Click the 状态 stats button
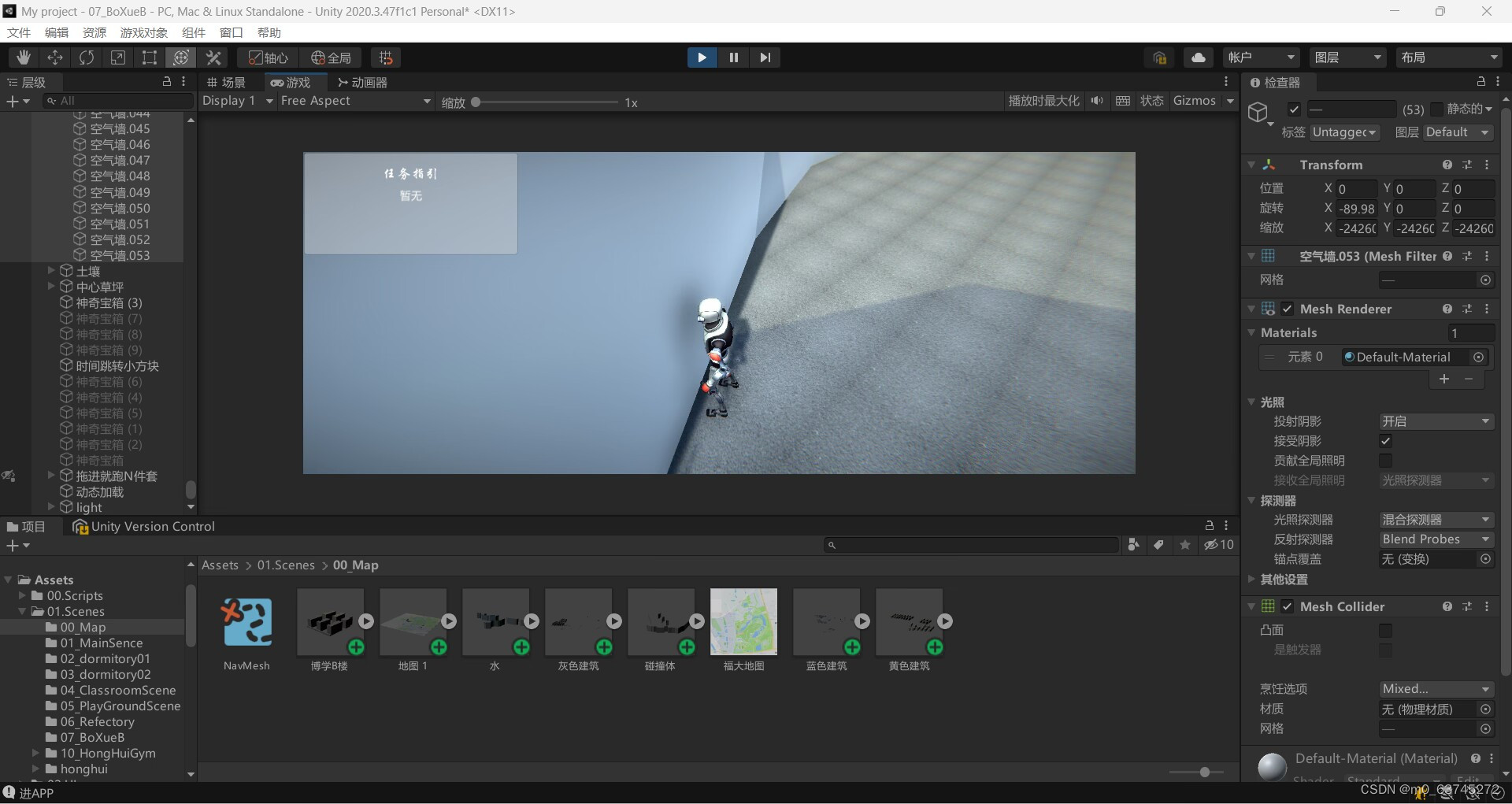This screenshot has height=804, width=1512. [1152, 101]
